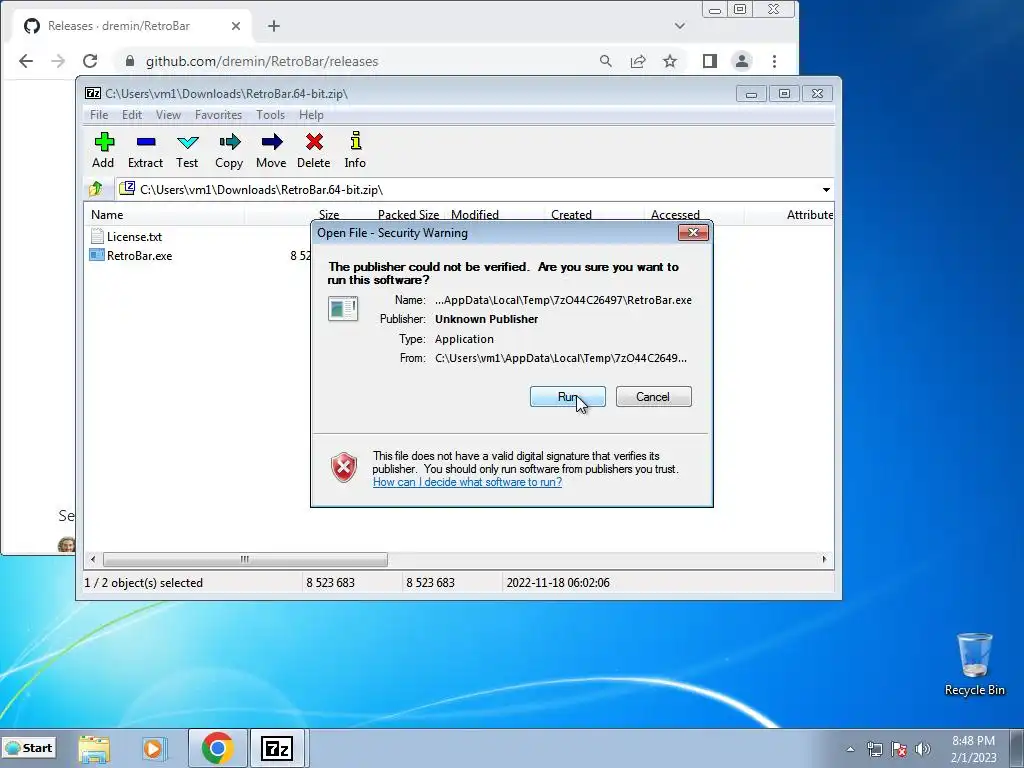Share this page from Chrome's address bar
The image size is (1024, 768).
tap(638, 61)
